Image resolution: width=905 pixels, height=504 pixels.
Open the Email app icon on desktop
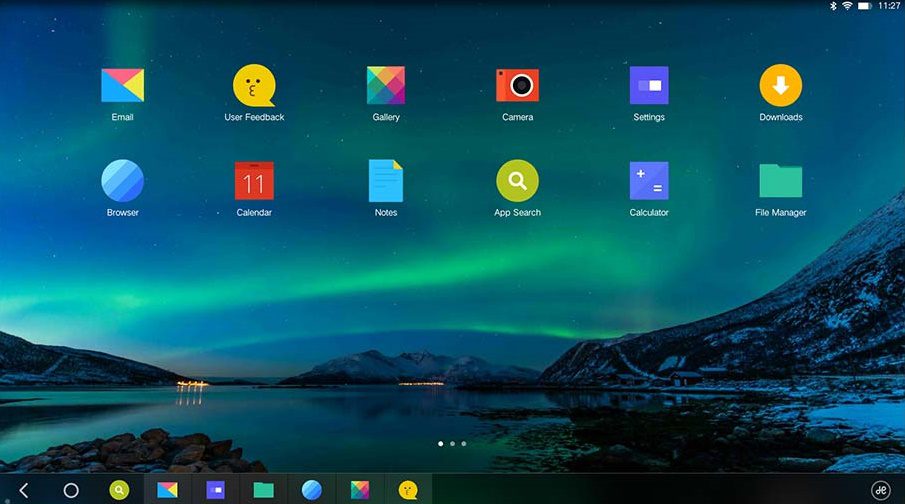pyautogui.click(x=122, y=85)
